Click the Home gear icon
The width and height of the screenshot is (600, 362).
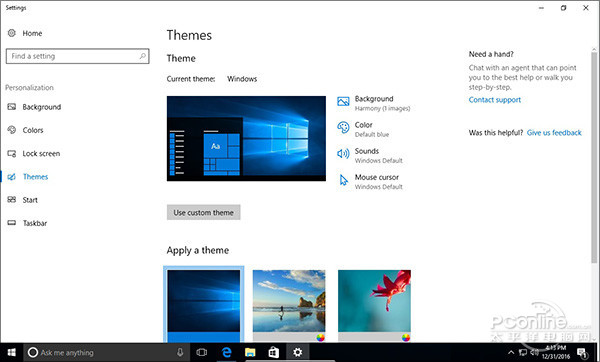12,33
